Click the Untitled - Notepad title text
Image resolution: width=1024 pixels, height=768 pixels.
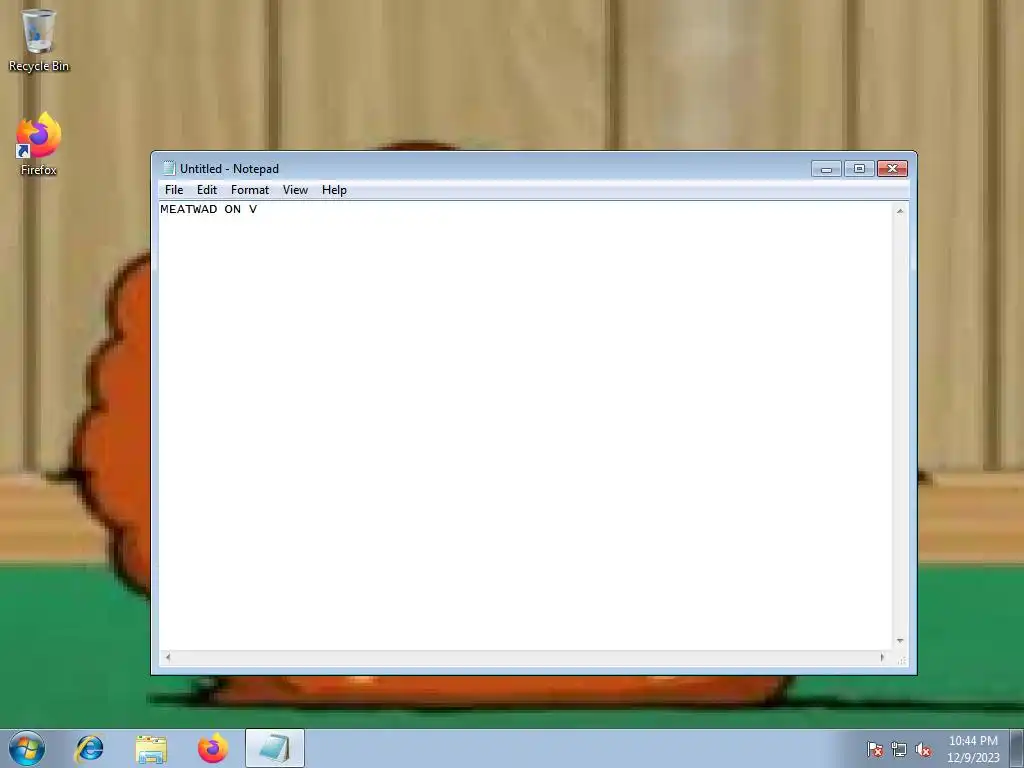coord(229,169)
